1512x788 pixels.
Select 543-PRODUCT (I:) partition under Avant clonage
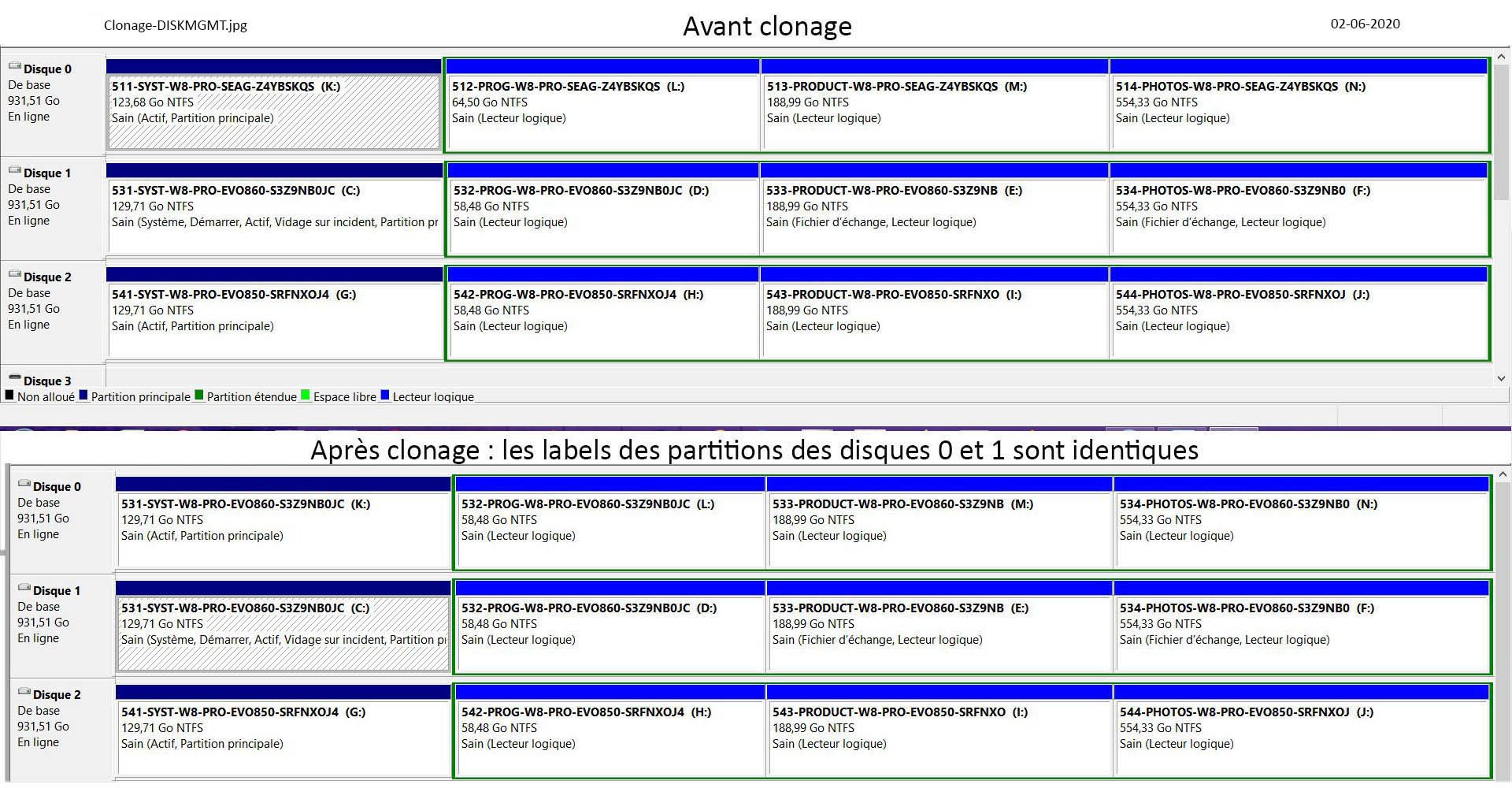935,313
